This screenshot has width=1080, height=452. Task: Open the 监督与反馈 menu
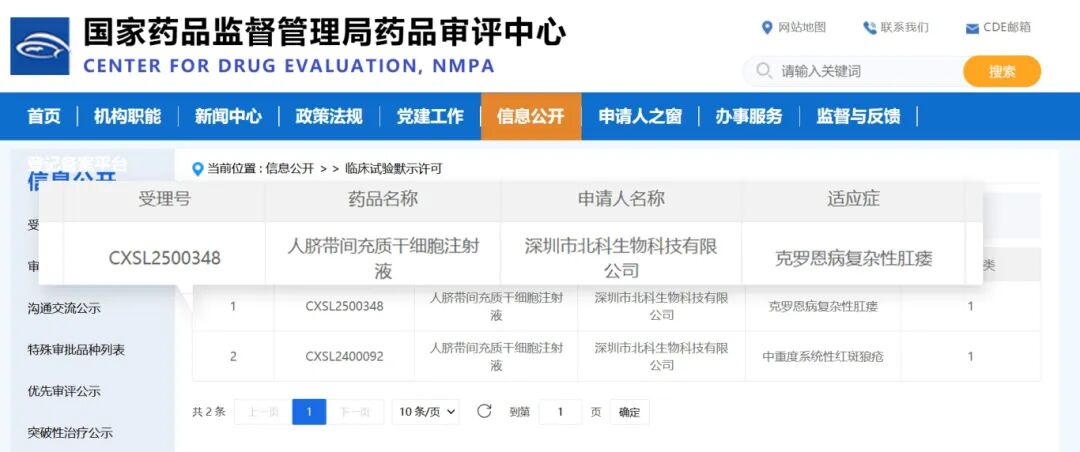pyautogui.click(x=858, y=116)
